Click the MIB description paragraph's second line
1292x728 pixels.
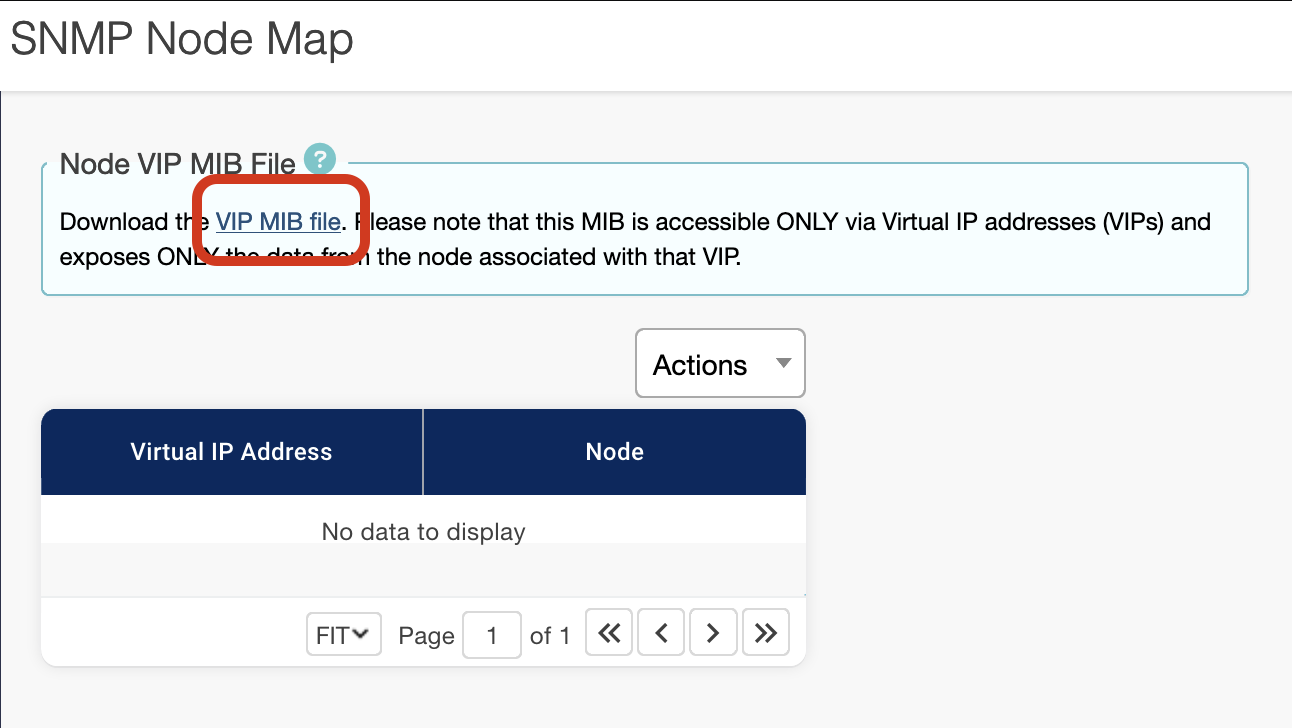(400, 257)
